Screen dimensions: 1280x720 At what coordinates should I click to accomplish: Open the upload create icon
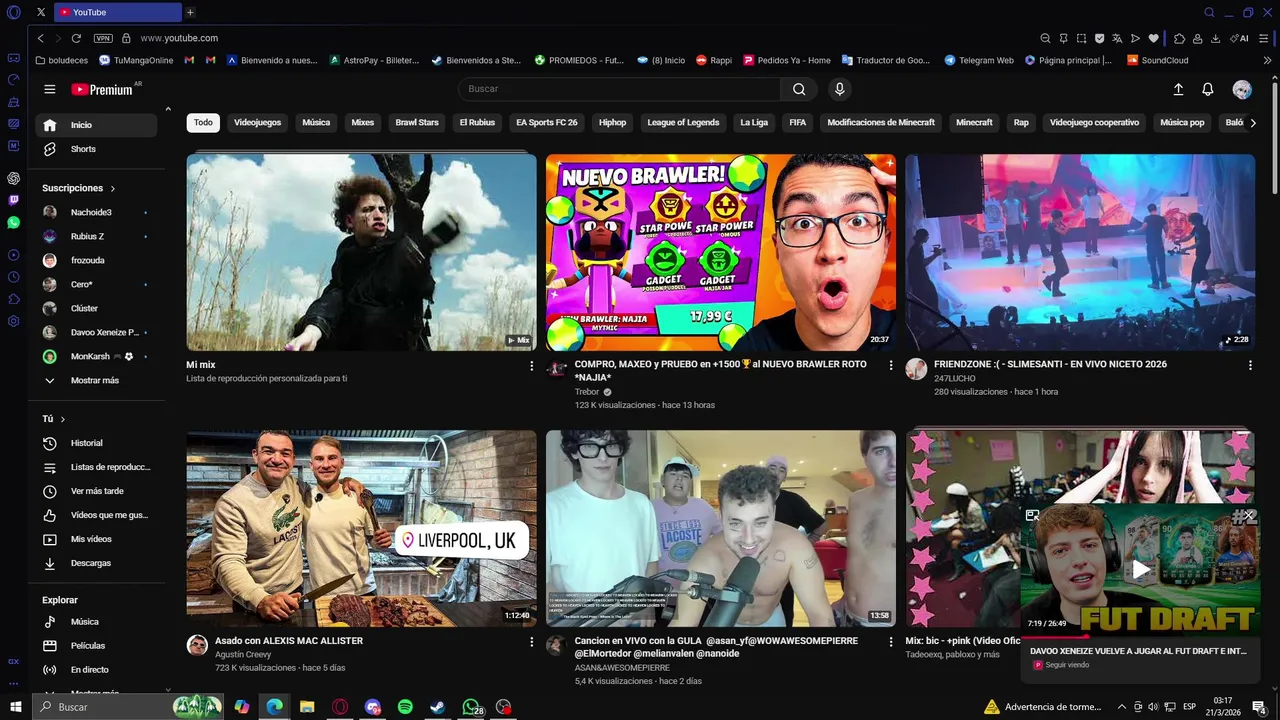point(1178,89)
